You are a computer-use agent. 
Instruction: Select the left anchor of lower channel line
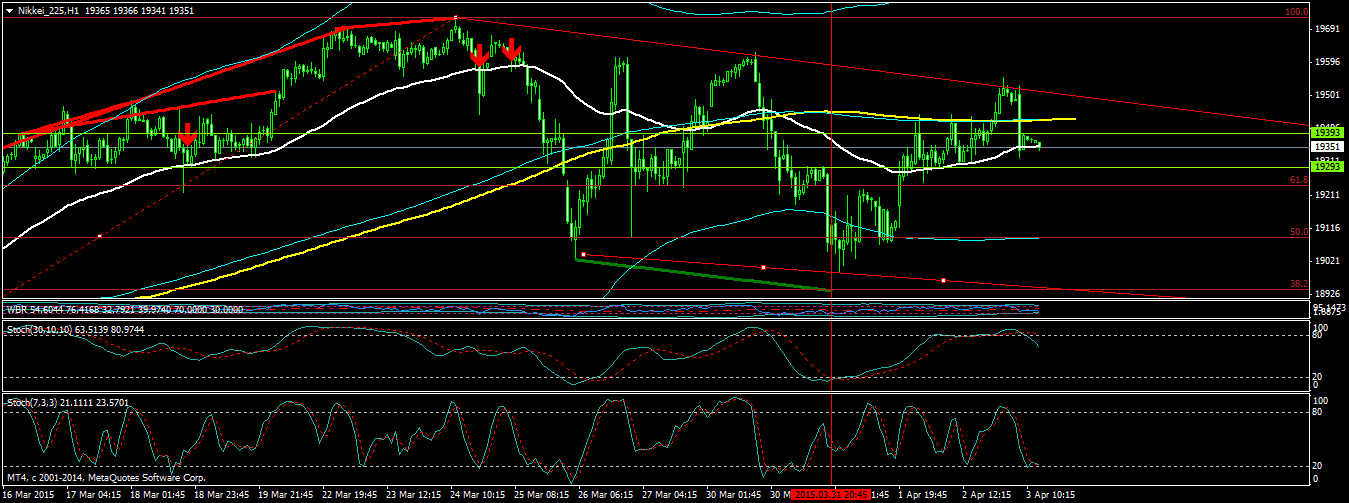click(582, 254)
